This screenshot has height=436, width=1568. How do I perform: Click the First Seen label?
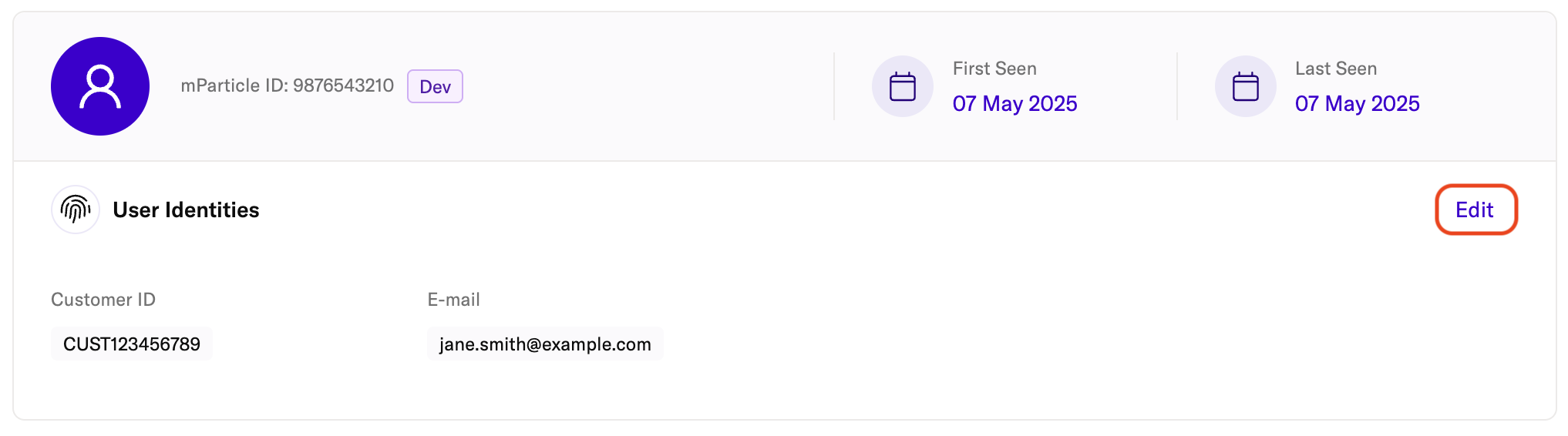click(994, 69)
